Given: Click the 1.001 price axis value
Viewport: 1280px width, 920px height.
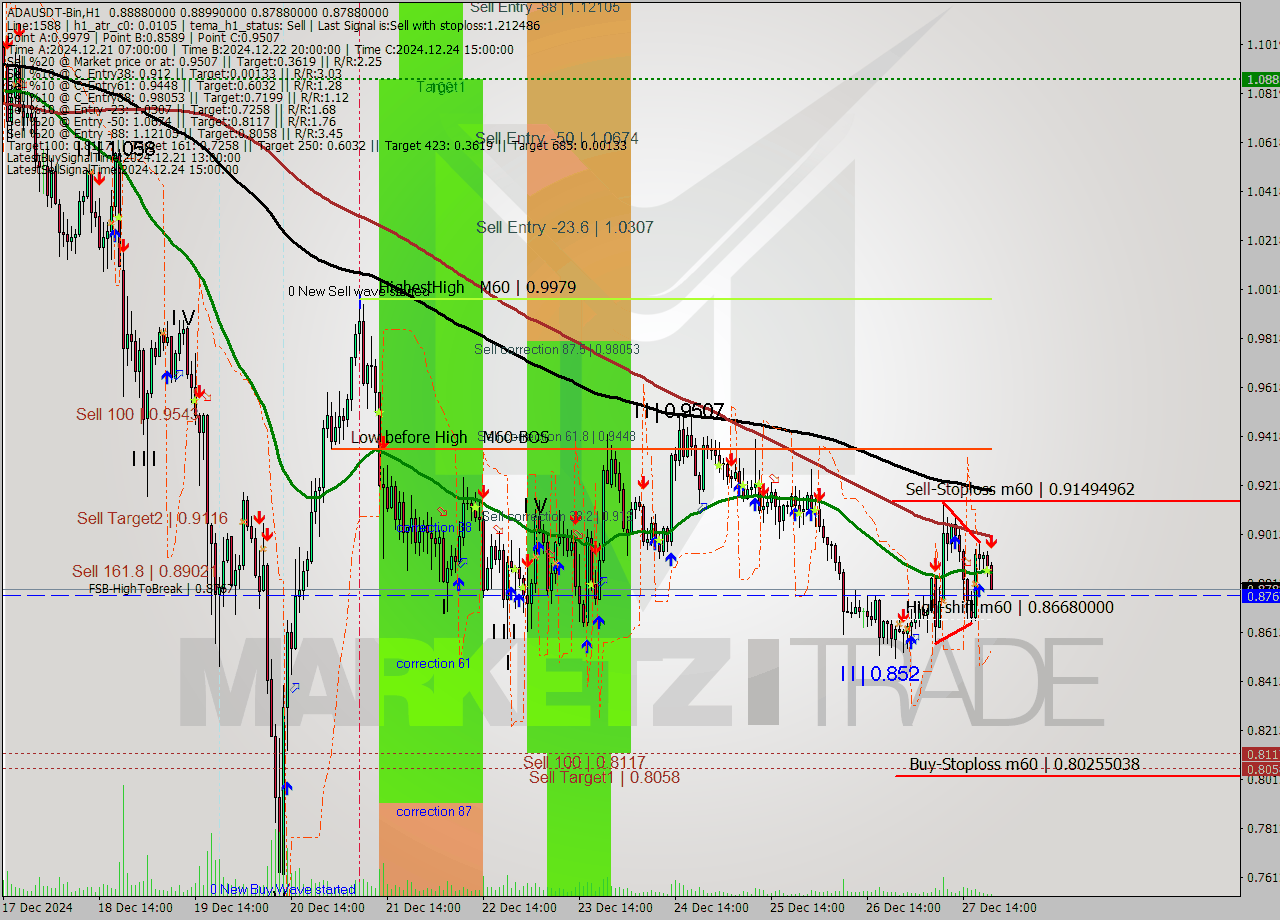Looking at the screenshot, I should 1262,289.
